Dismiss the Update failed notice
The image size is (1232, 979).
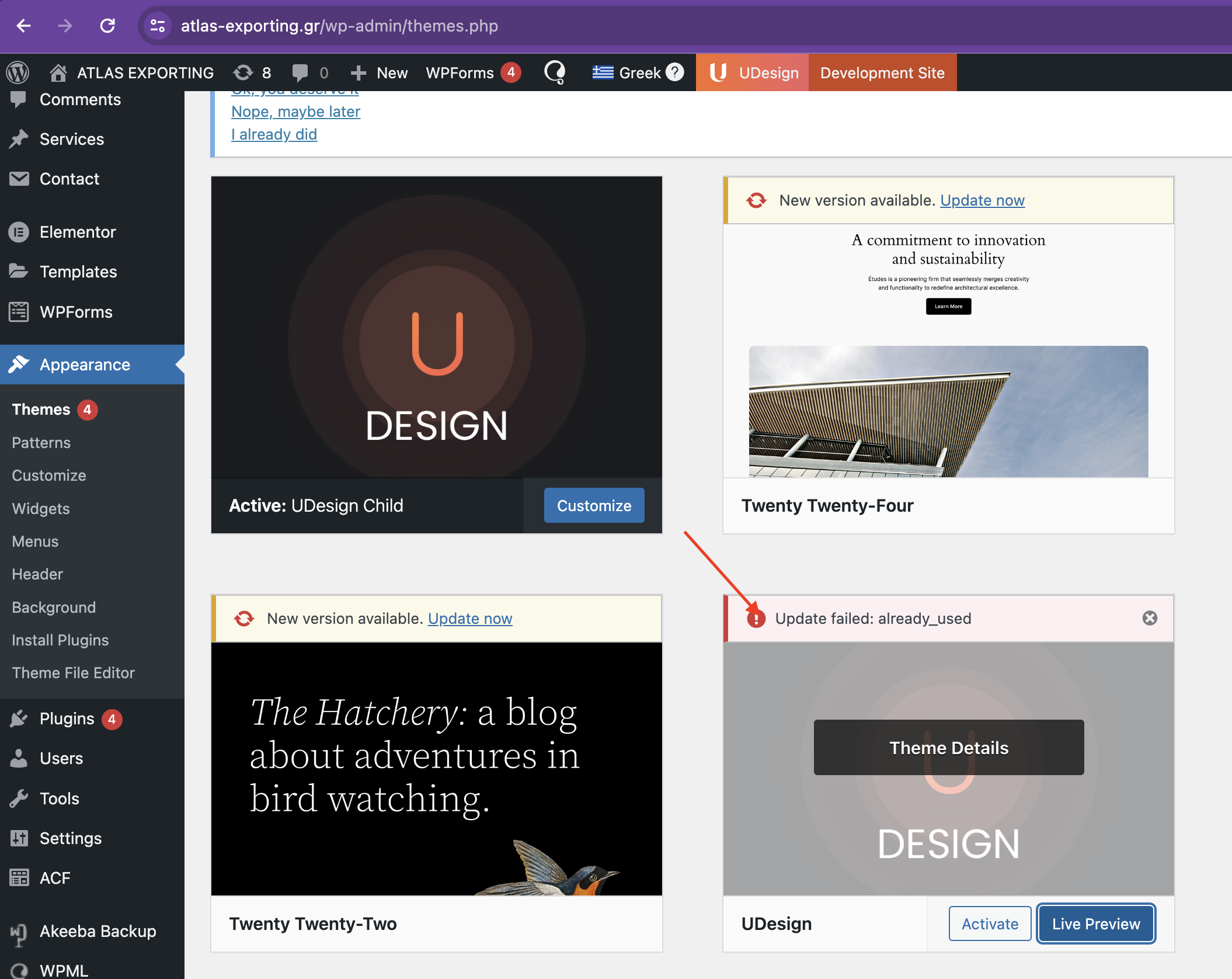click(1150, 618)
